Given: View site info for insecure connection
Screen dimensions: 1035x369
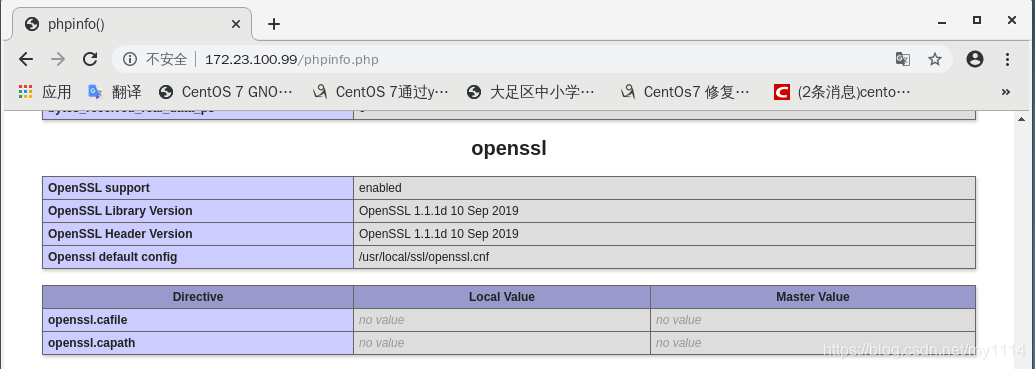Looking at the screenshot, I should tap(130, 59).
